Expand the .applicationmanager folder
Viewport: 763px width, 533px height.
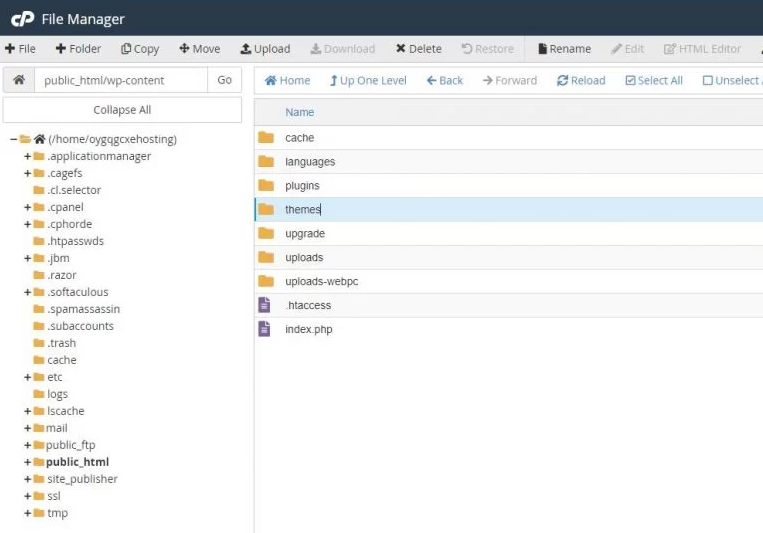click(27, 156)
